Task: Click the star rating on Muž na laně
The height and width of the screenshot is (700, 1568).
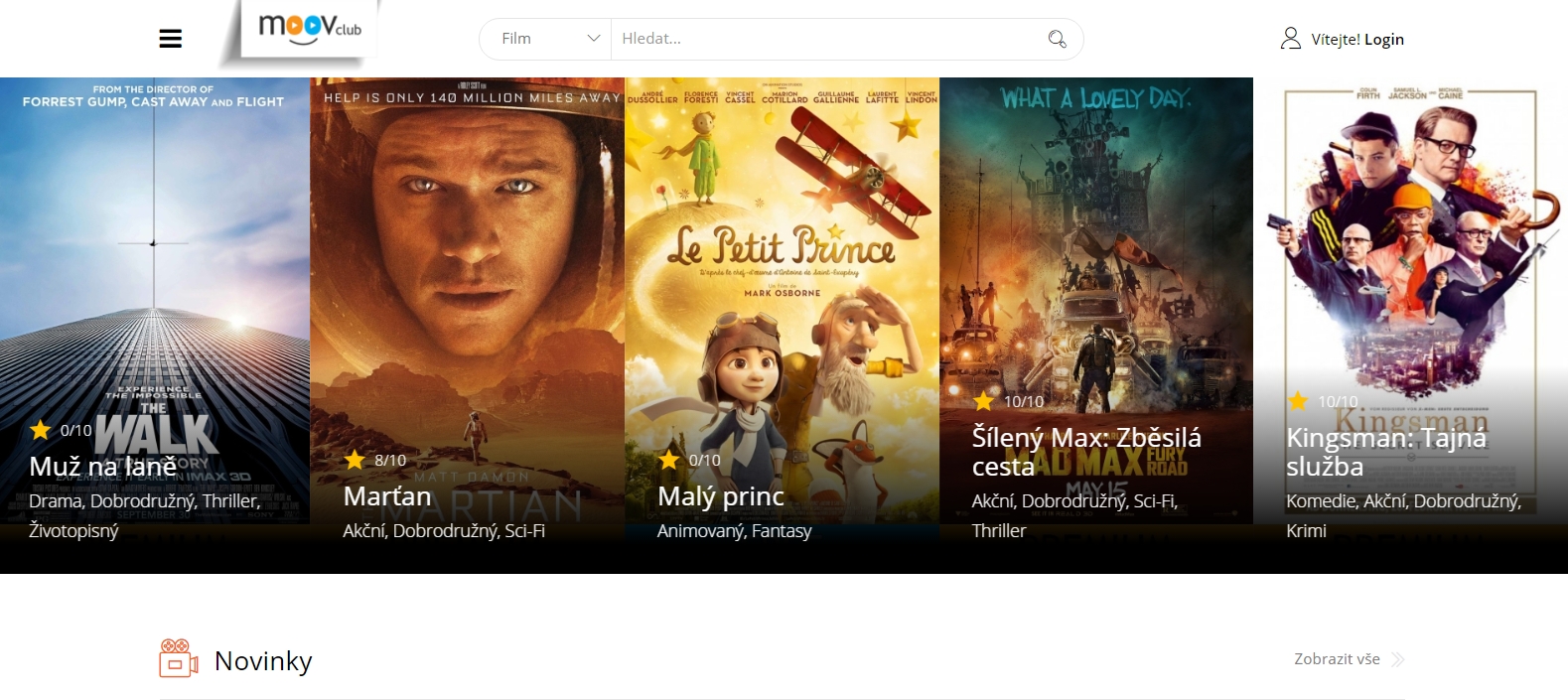Action: pyautogui.click(x=41, y=430)
